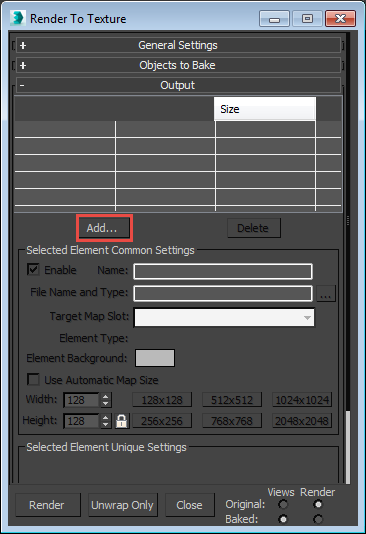Expand the Objects to Bake rollout
This screenshot has width=366, height=534.
tap(178, 65)
